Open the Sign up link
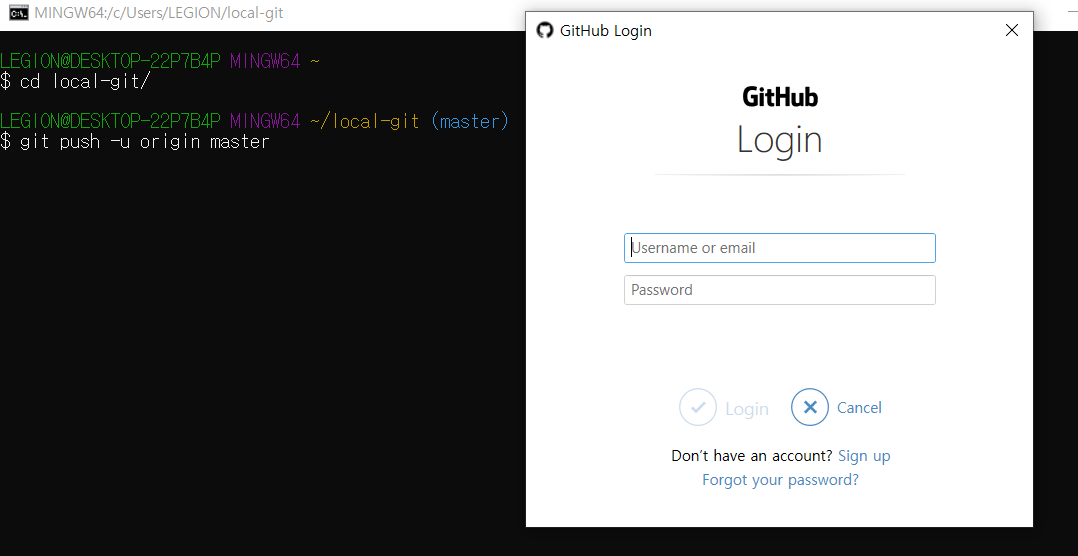Viewport: 1078px width, 556px height. [864, 456]
